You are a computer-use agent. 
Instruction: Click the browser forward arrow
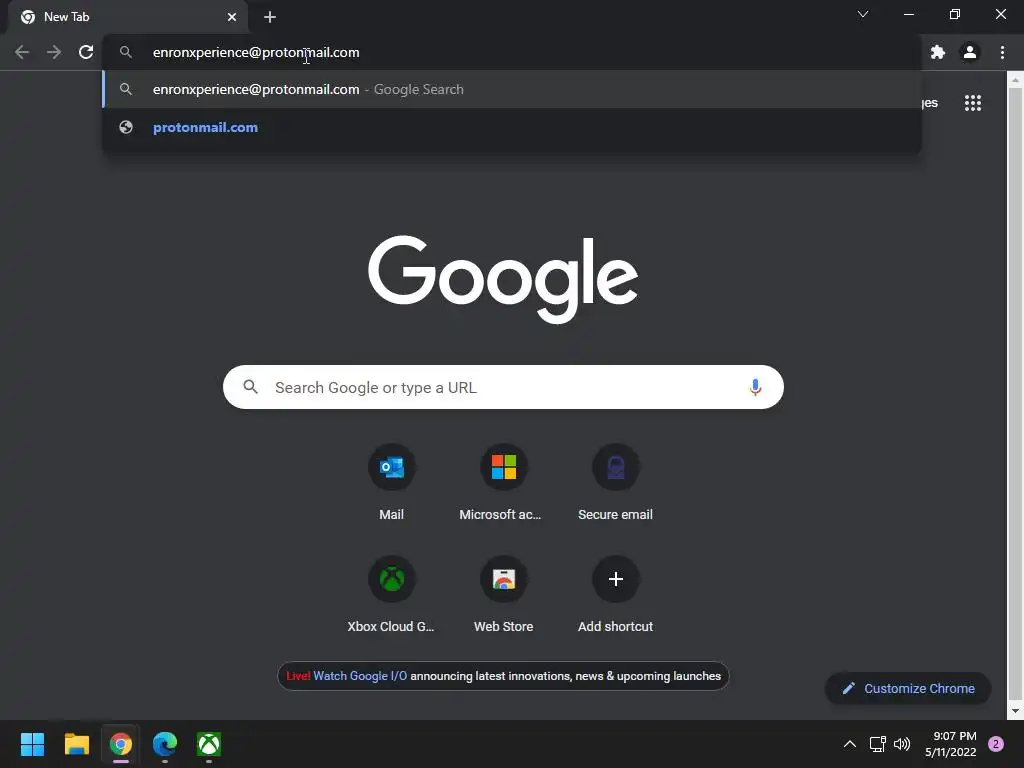pyautogui.click(x=54, y=52)
